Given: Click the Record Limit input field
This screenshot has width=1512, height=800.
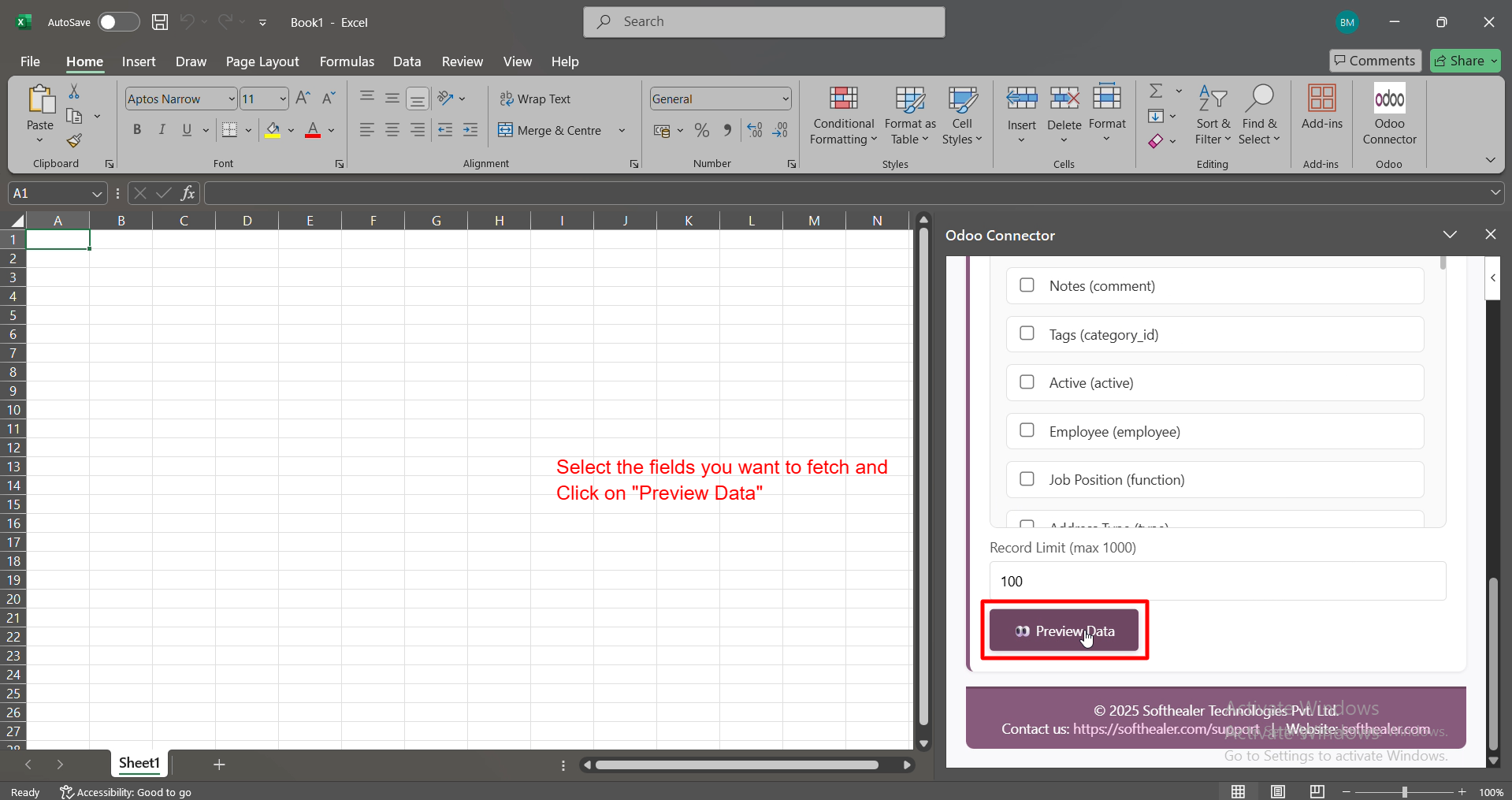Looking at the screenshot, I should tap(1217, 581).
